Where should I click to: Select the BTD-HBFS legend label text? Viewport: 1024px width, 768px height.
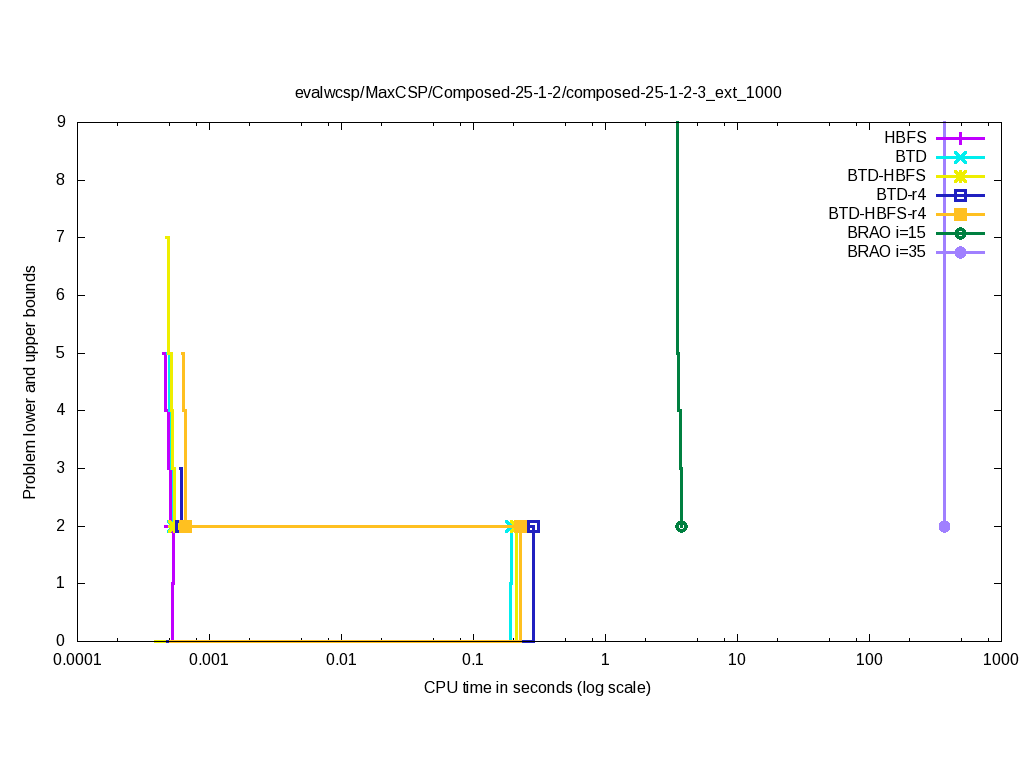point(886,176)
